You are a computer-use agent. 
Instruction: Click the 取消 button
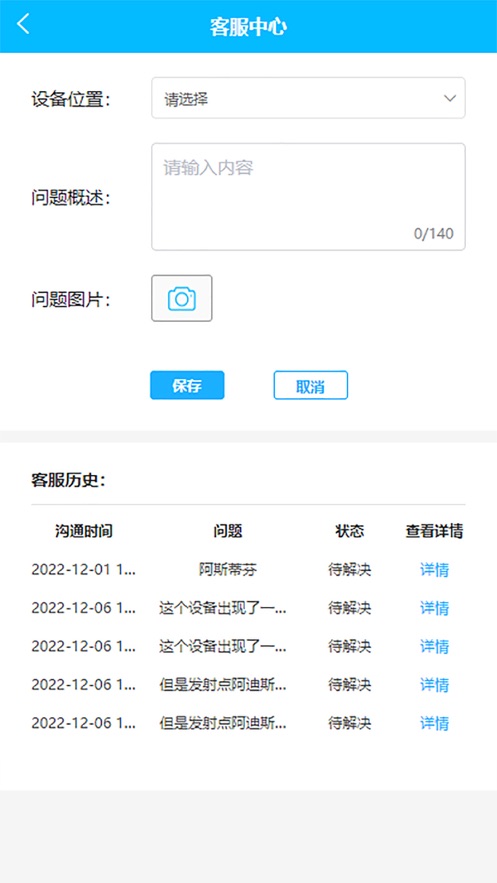311,385
